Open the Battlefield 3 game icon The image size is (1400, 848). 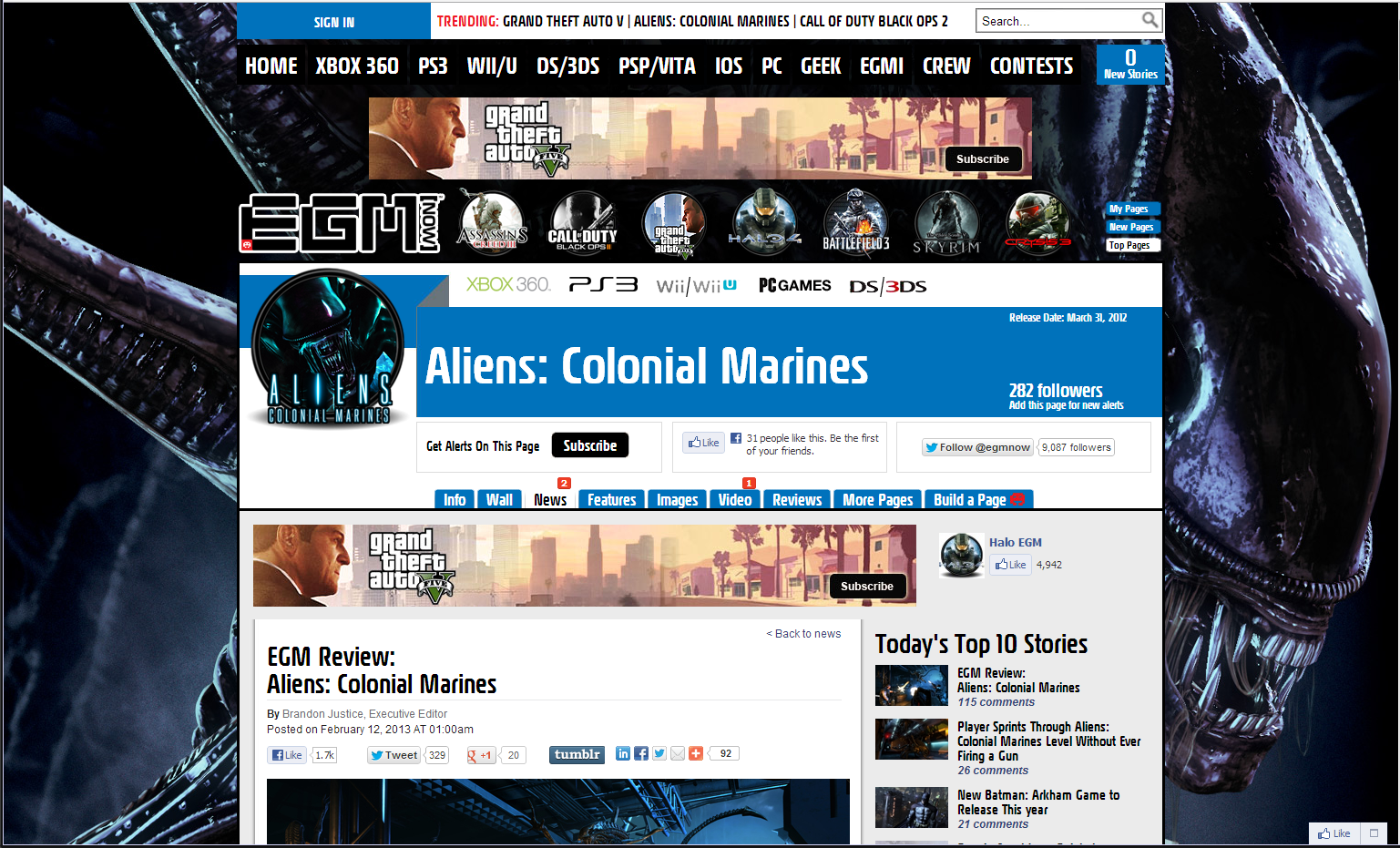pyautogui.click(x=856, y=223)
